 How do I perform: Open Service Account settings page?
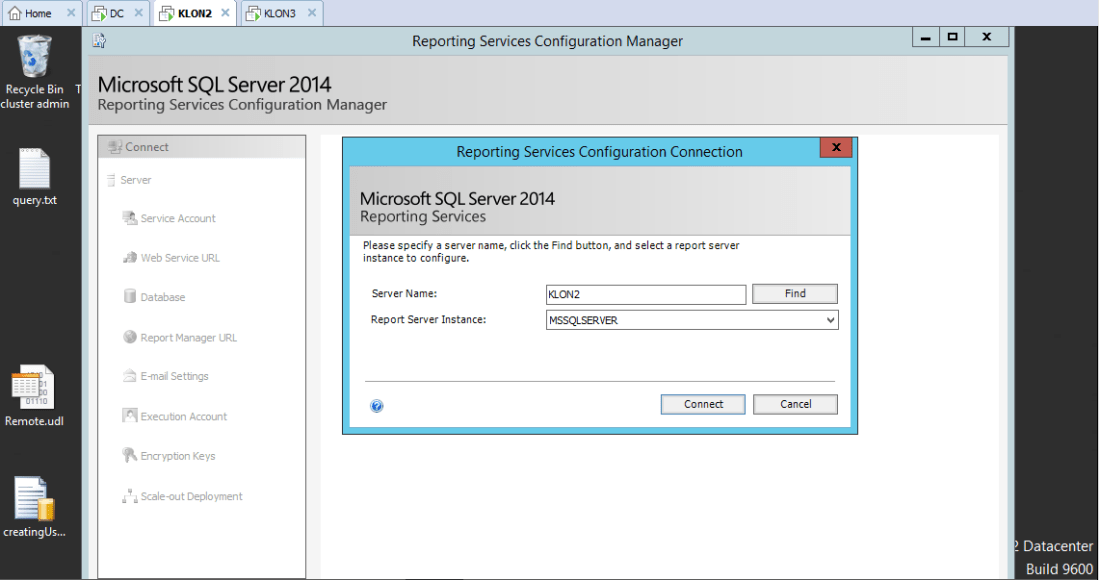177,218
